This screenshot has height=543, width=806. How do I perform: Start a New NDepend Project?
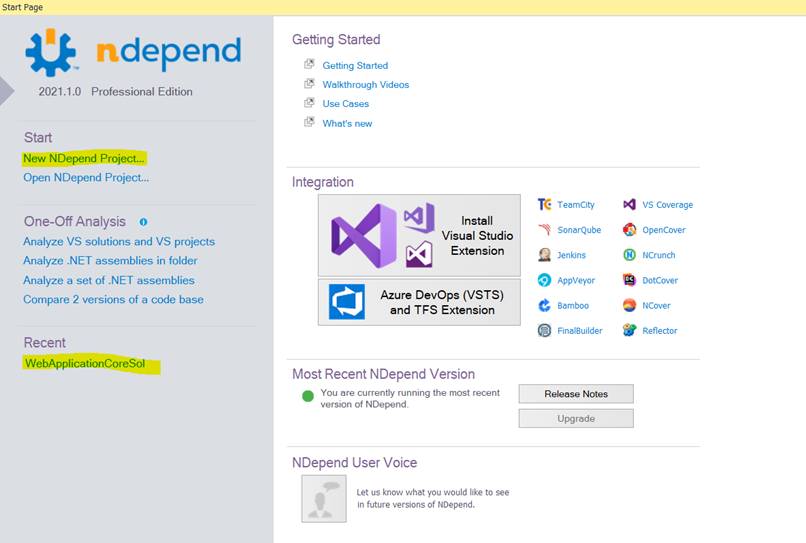pyautogui.click(x=84, y=158)
